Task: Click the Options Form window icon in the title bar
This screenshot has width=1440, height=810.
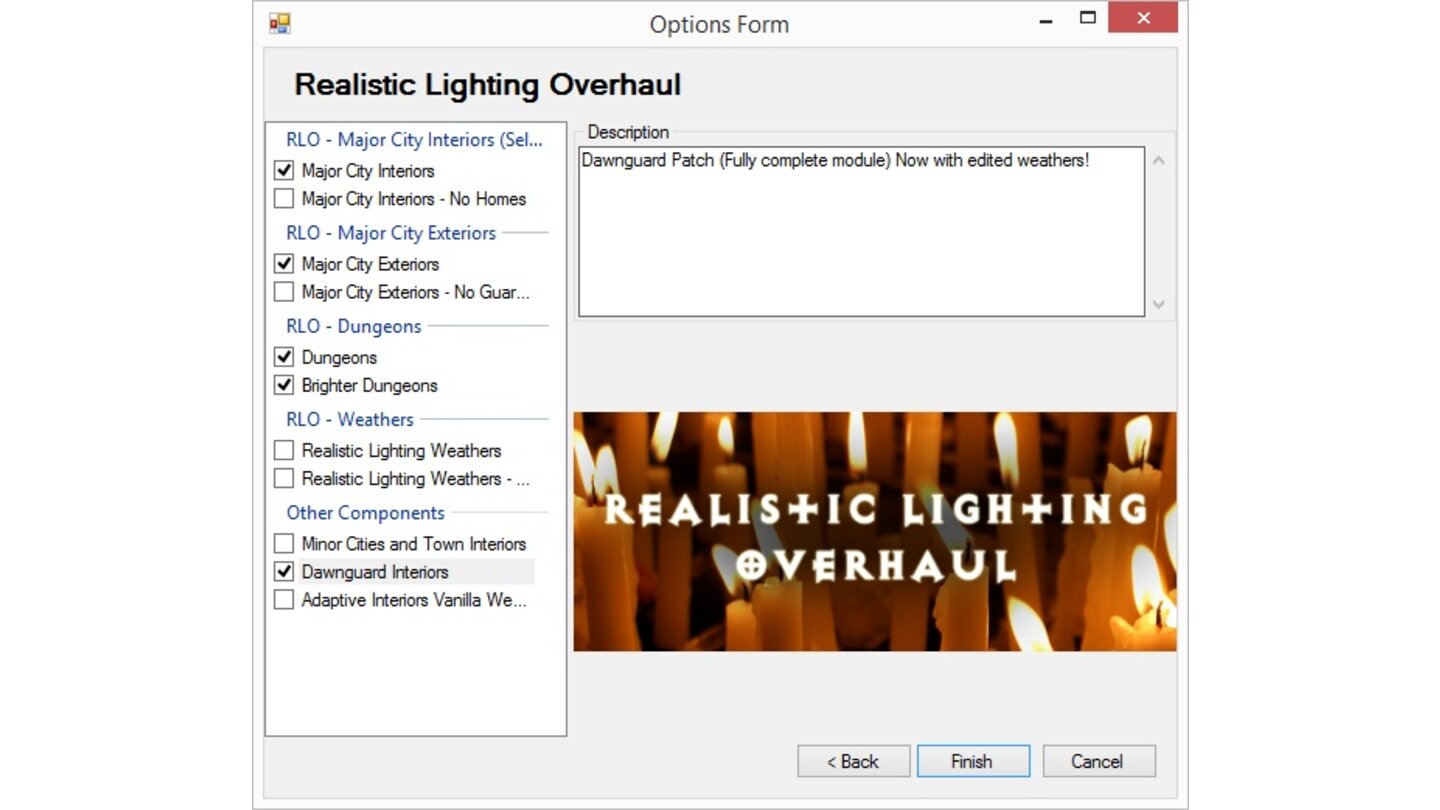Action: click(x=279, y=23)
